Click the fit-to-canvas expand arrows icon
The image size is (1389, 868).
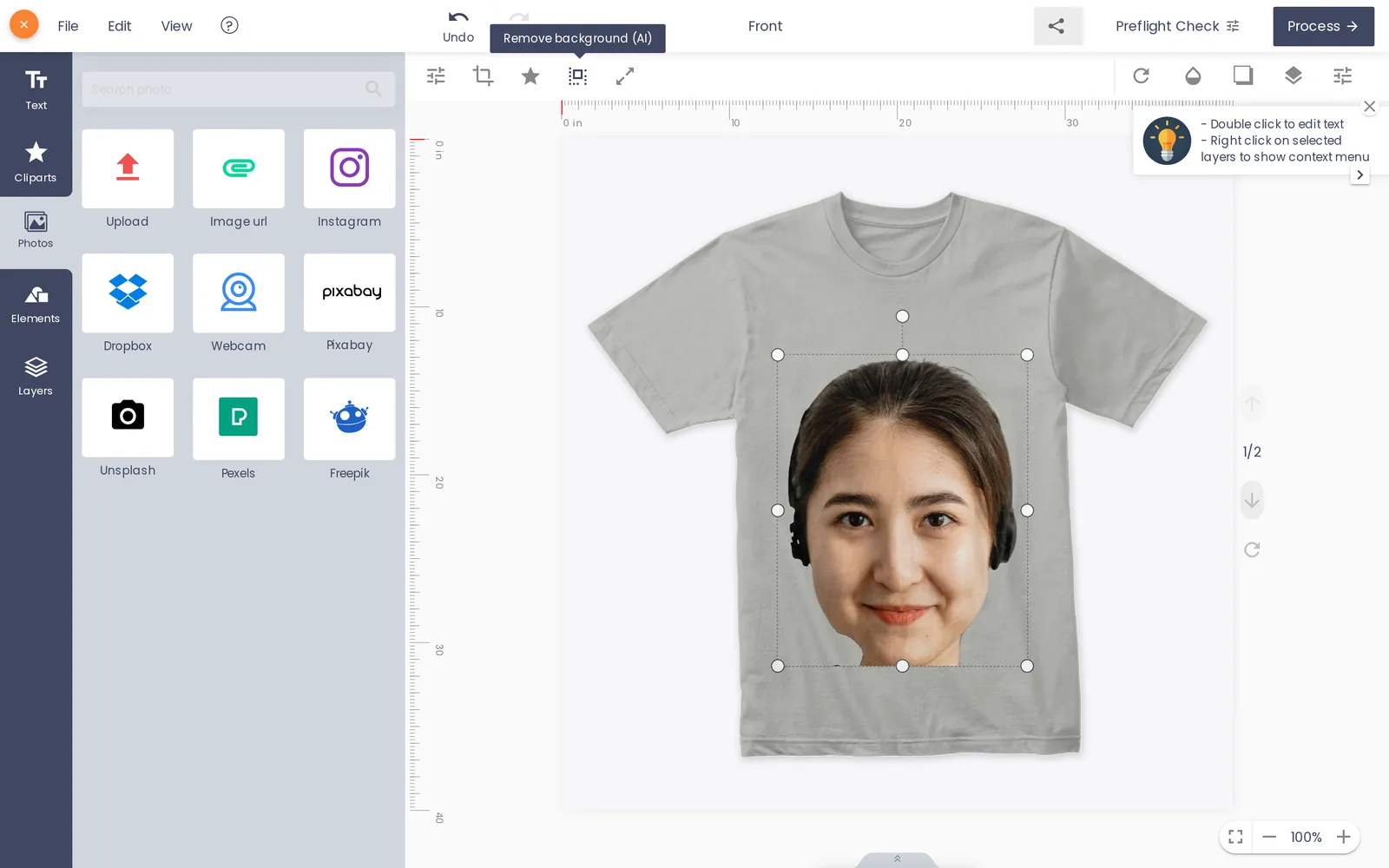click(625, 76)
